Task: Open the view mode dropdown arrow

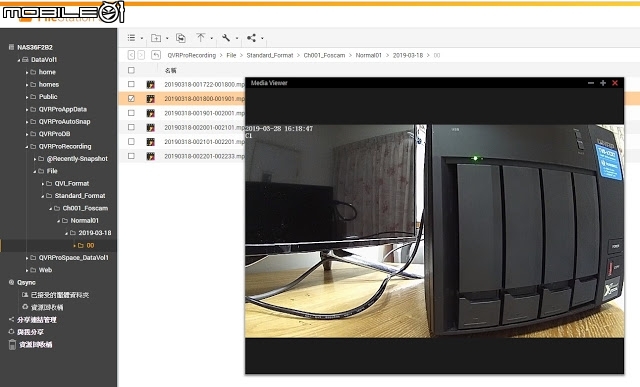Action: 142,38
